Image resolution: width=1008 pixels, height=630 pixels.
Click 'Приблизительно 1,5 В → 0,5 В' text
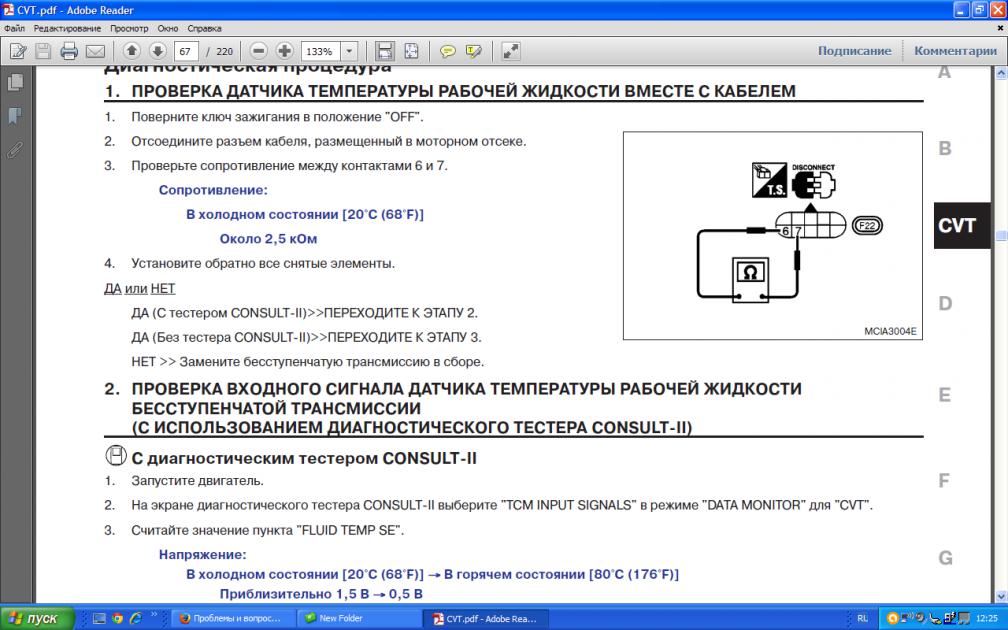click(321, 594)
